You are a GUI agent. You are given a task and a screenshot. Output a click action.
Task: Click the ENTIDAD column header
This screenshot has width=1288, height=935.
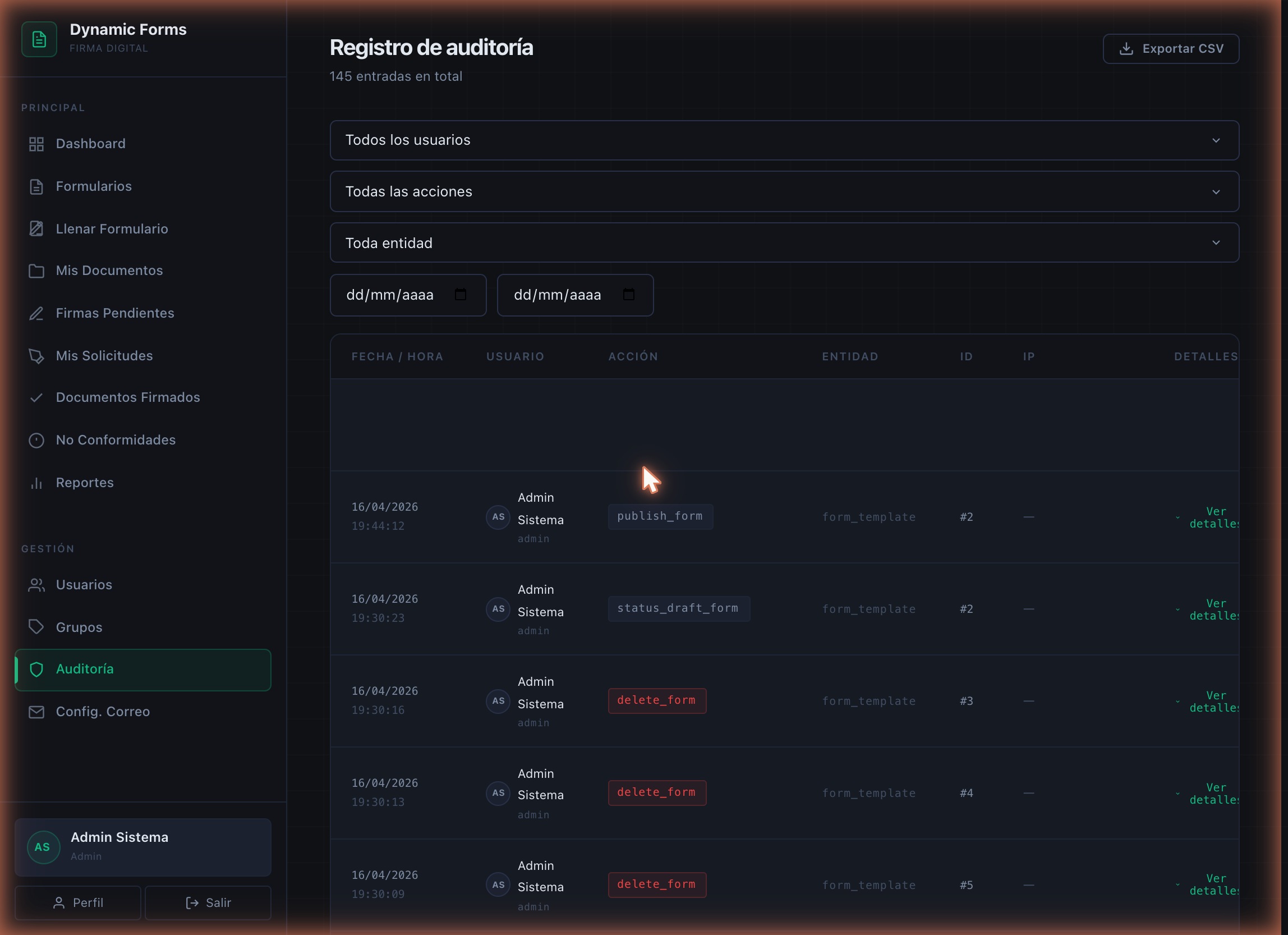850,357
